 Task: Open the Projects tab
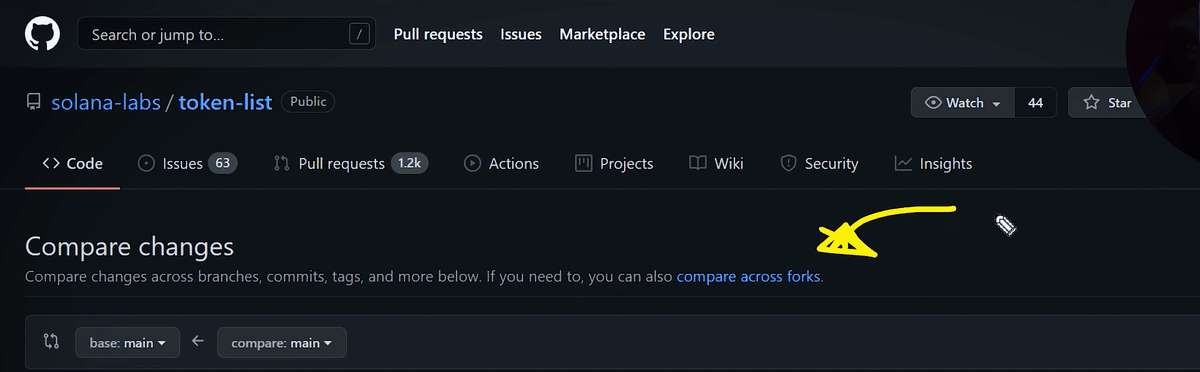pos(615,163)
